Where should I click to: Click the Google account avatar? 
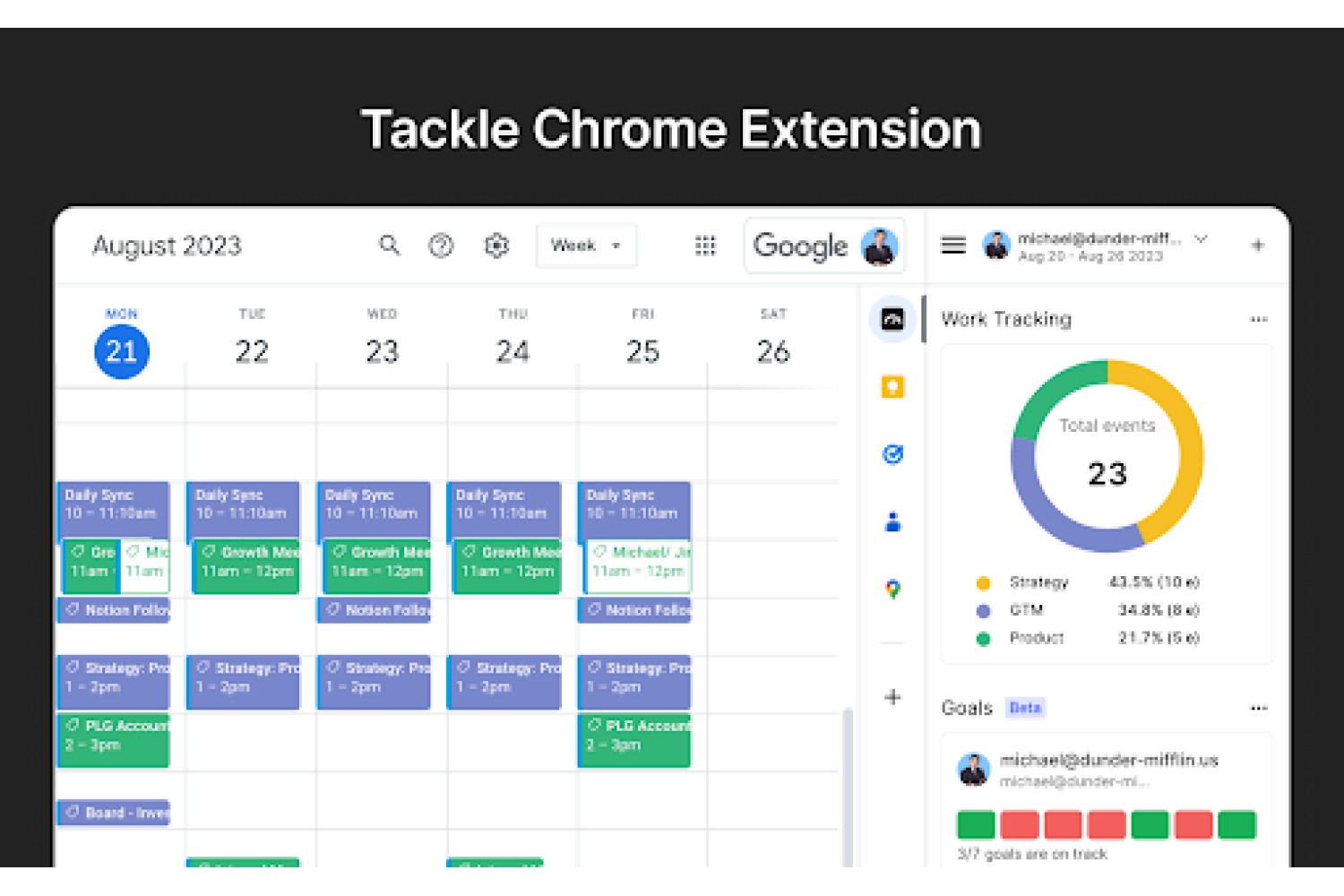[879, 246]
